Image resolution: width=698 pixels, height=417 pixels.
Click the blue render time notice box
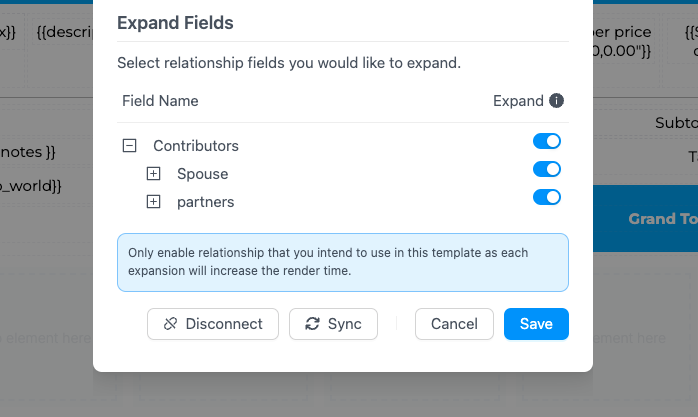click(342, 262)
